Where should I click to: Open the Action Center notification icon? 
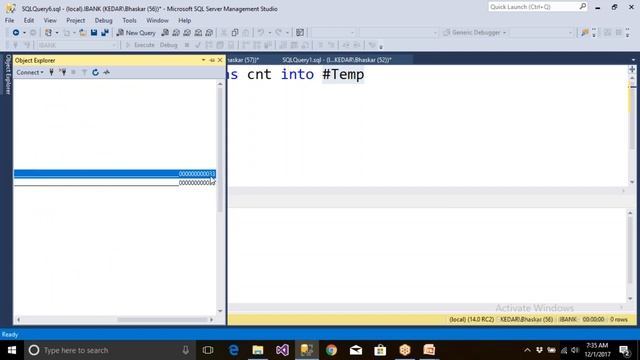pos(624,350)
